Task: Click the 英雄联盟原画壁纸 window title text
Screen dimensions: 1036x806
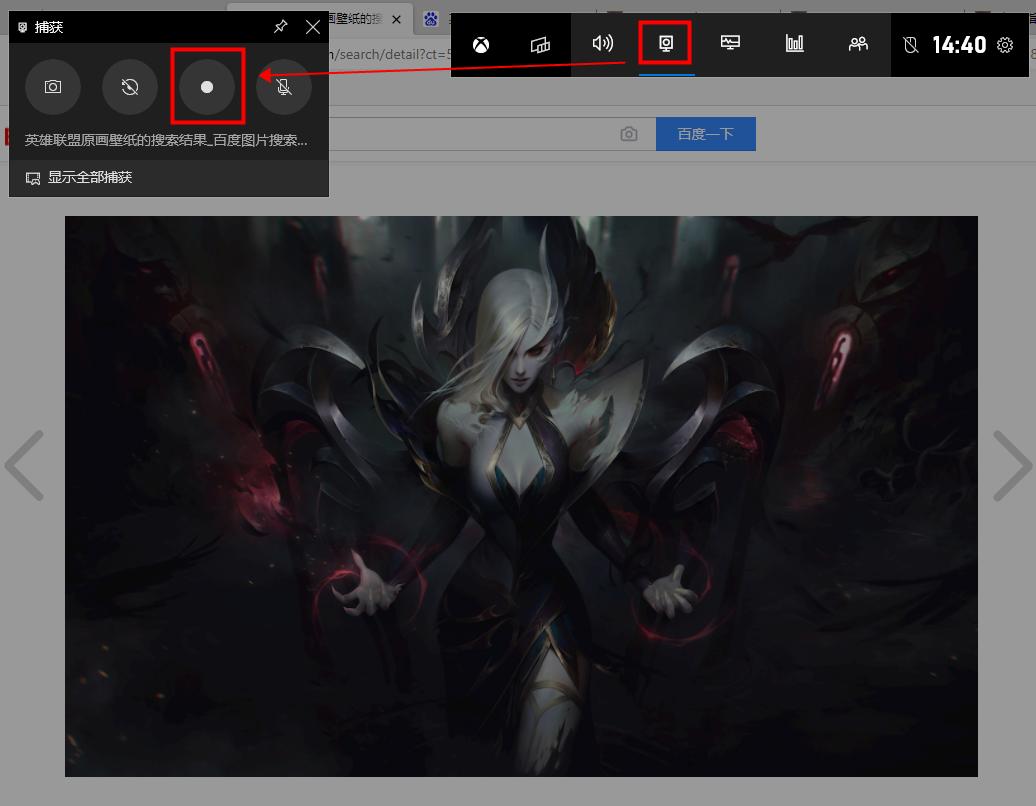Action: coord(166,140)
